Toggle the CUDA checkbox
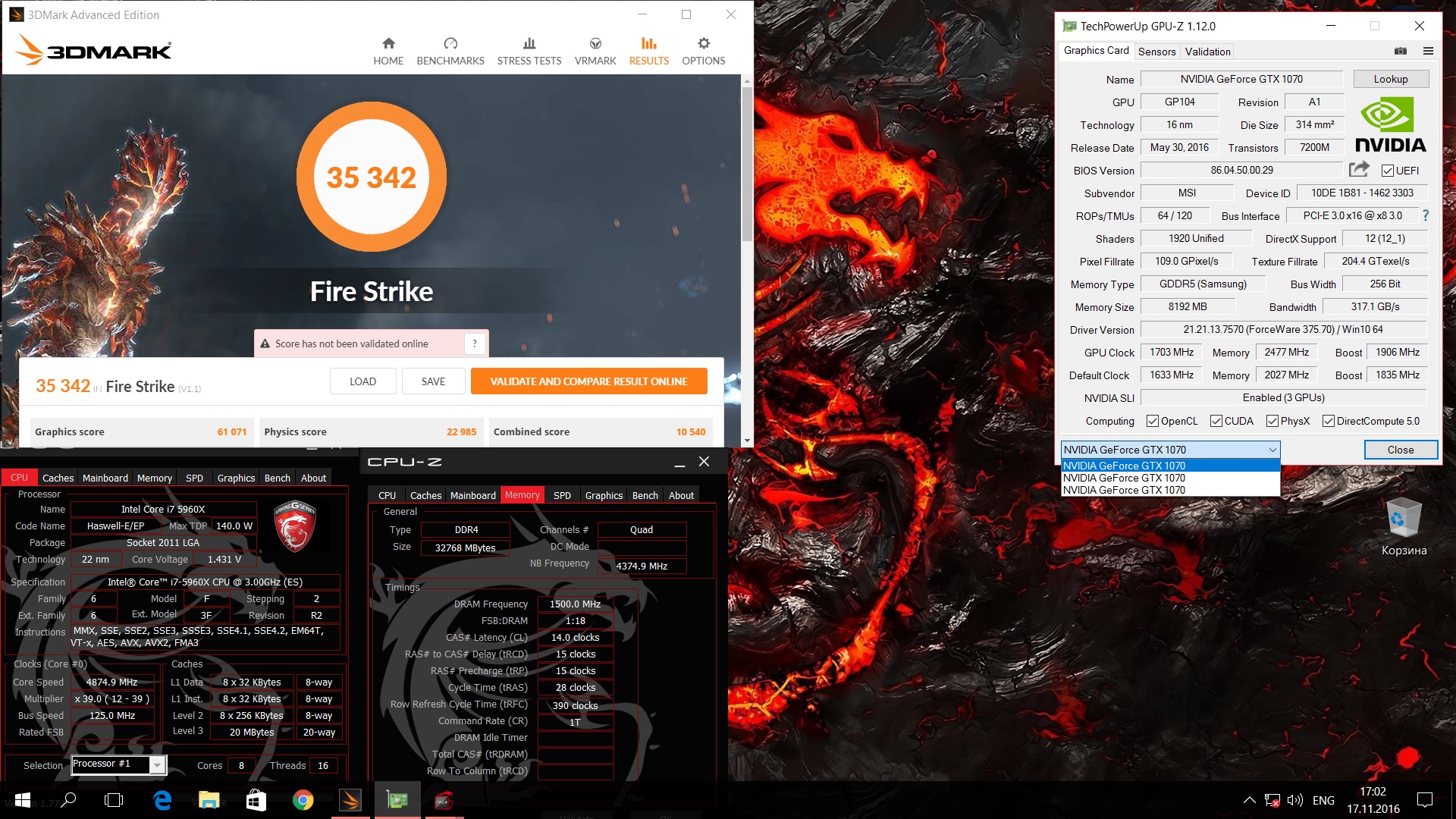This screenshot has height=819, width=1456. (1216, 421)
